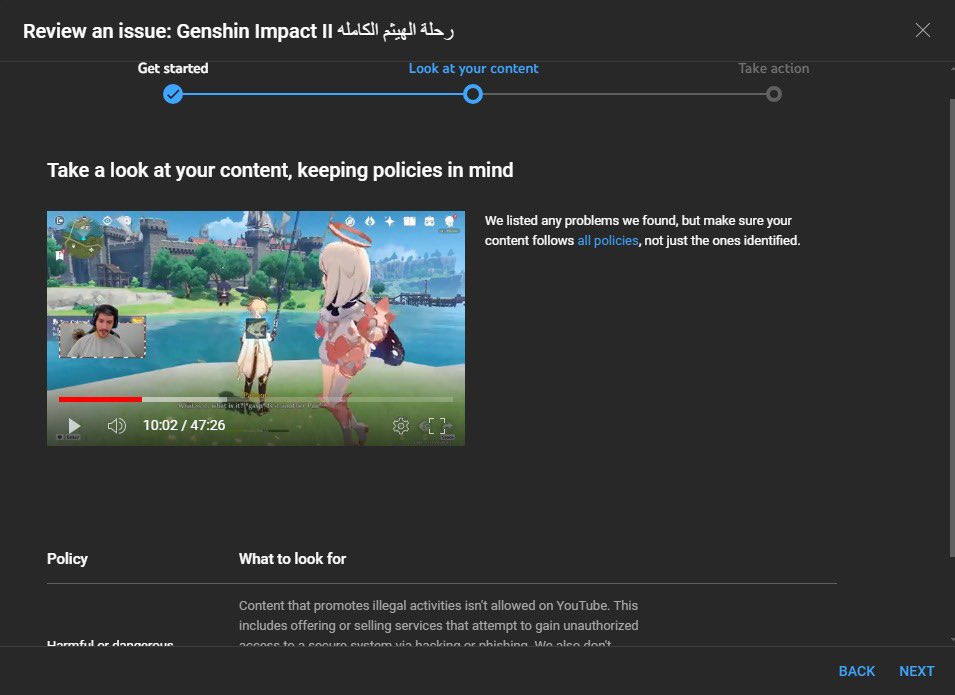This screenshot has width=955, height=695.
Task: Close the Review an issue dialog
Action: click(922, 30)
